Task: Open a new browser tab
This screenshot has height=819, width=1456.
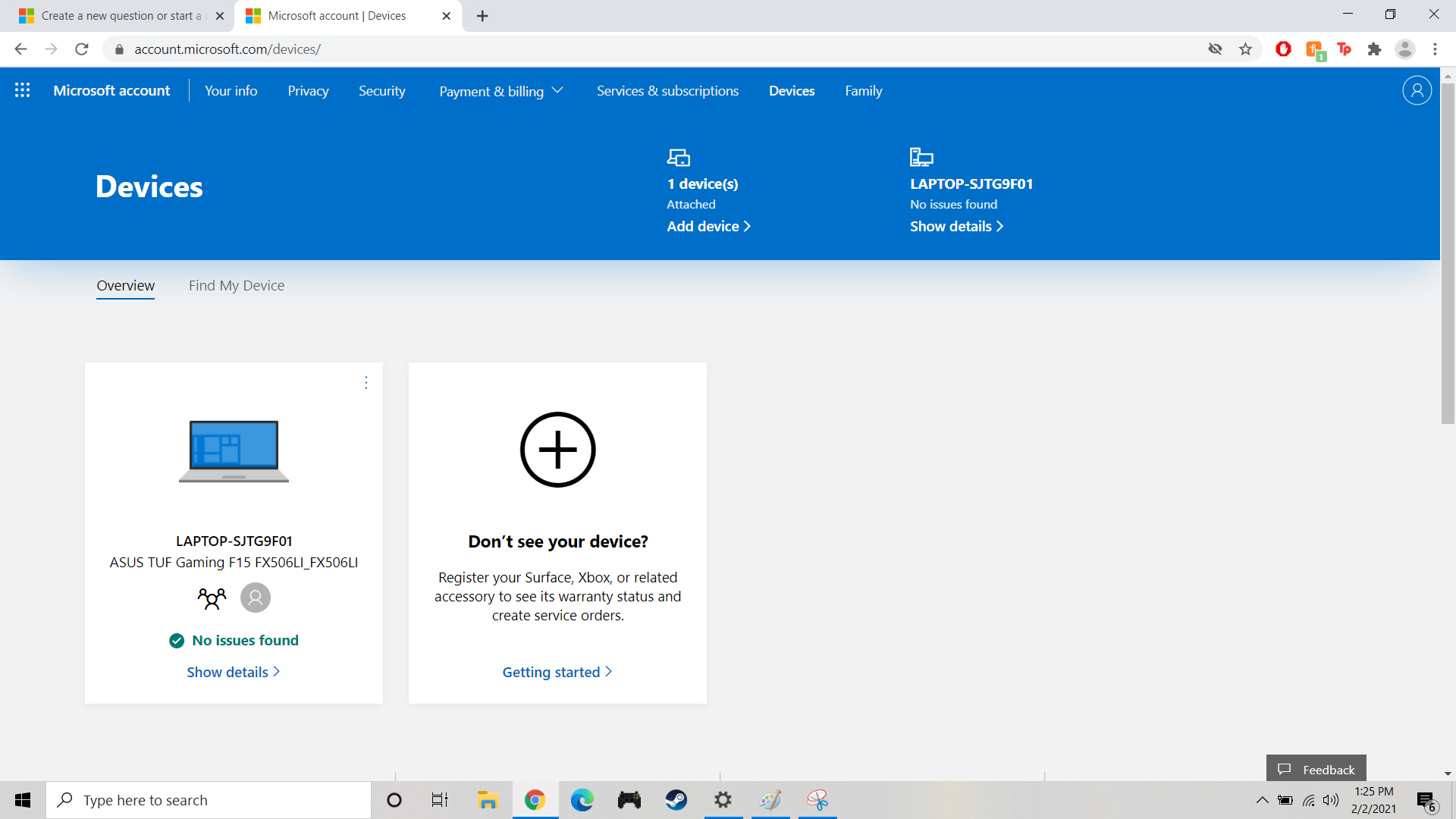Action: click(482, 16)
